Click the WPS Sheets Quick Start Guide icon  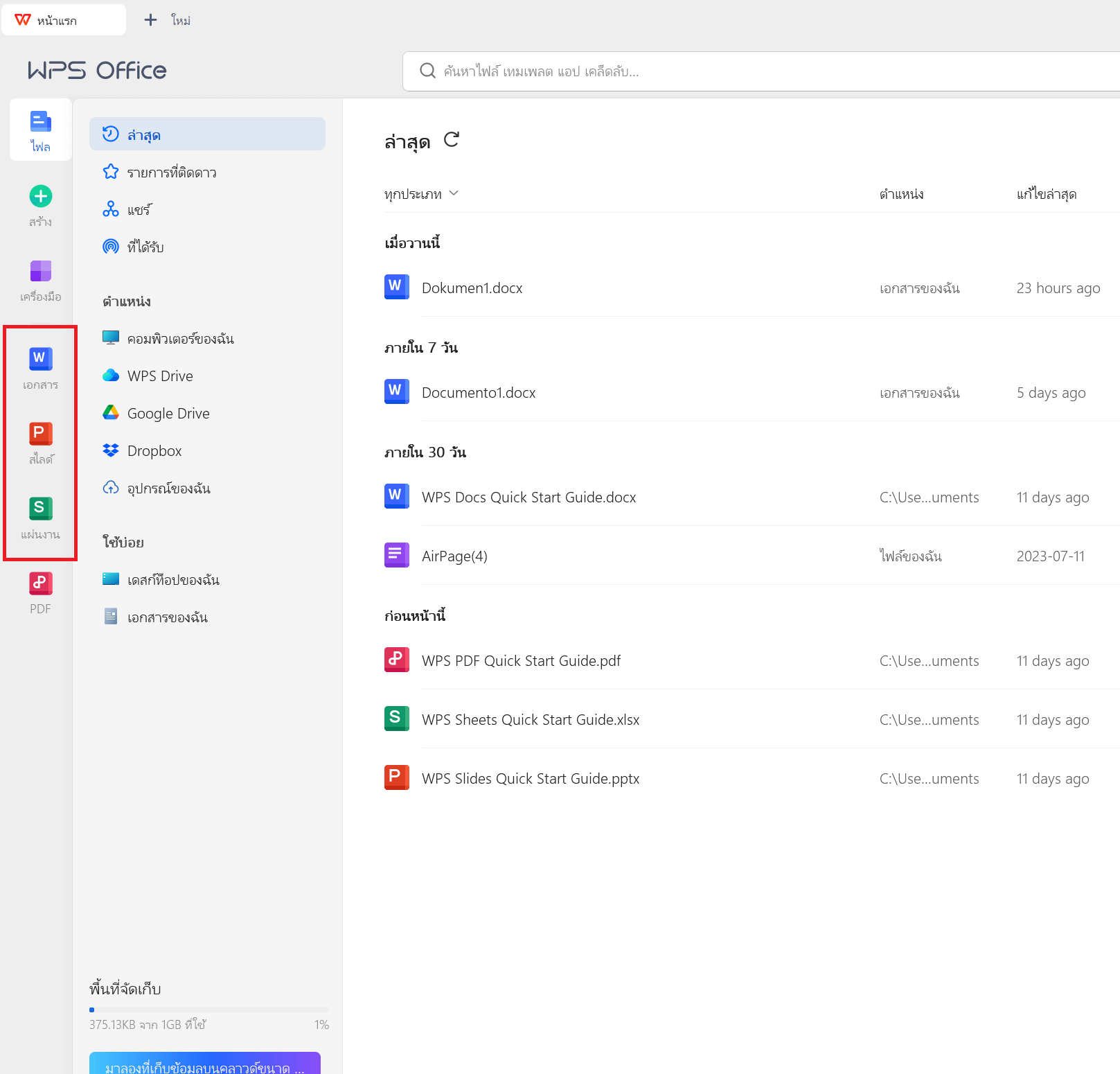[397, 719]
